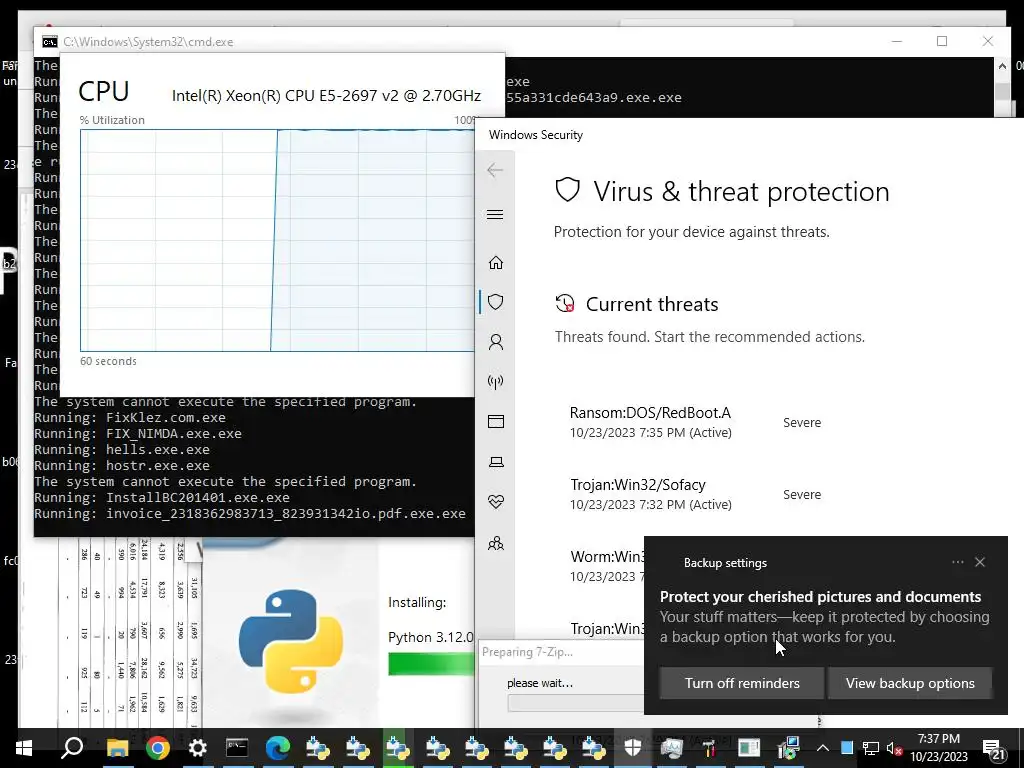Screen dimensions: 1024x768
Task: Go back in Windows Security
Action: tap(494, 170)
